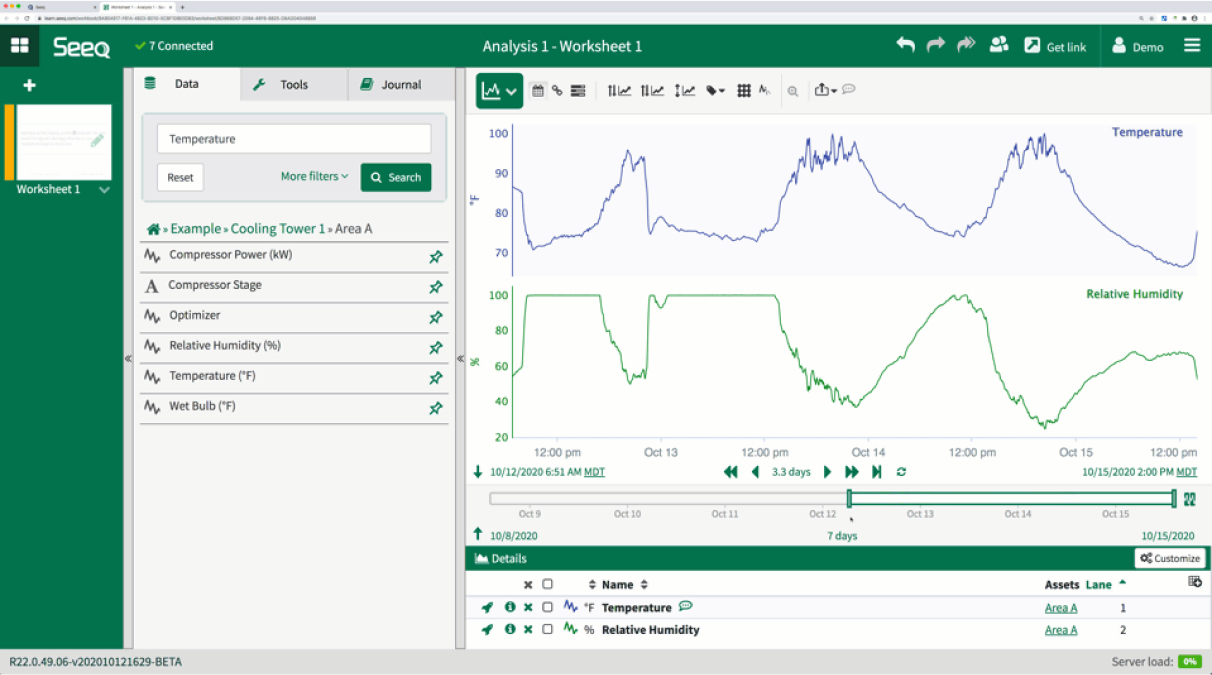Switch to the Tools tab
This screenshot has width=1212, height=675.
point(294,85)
